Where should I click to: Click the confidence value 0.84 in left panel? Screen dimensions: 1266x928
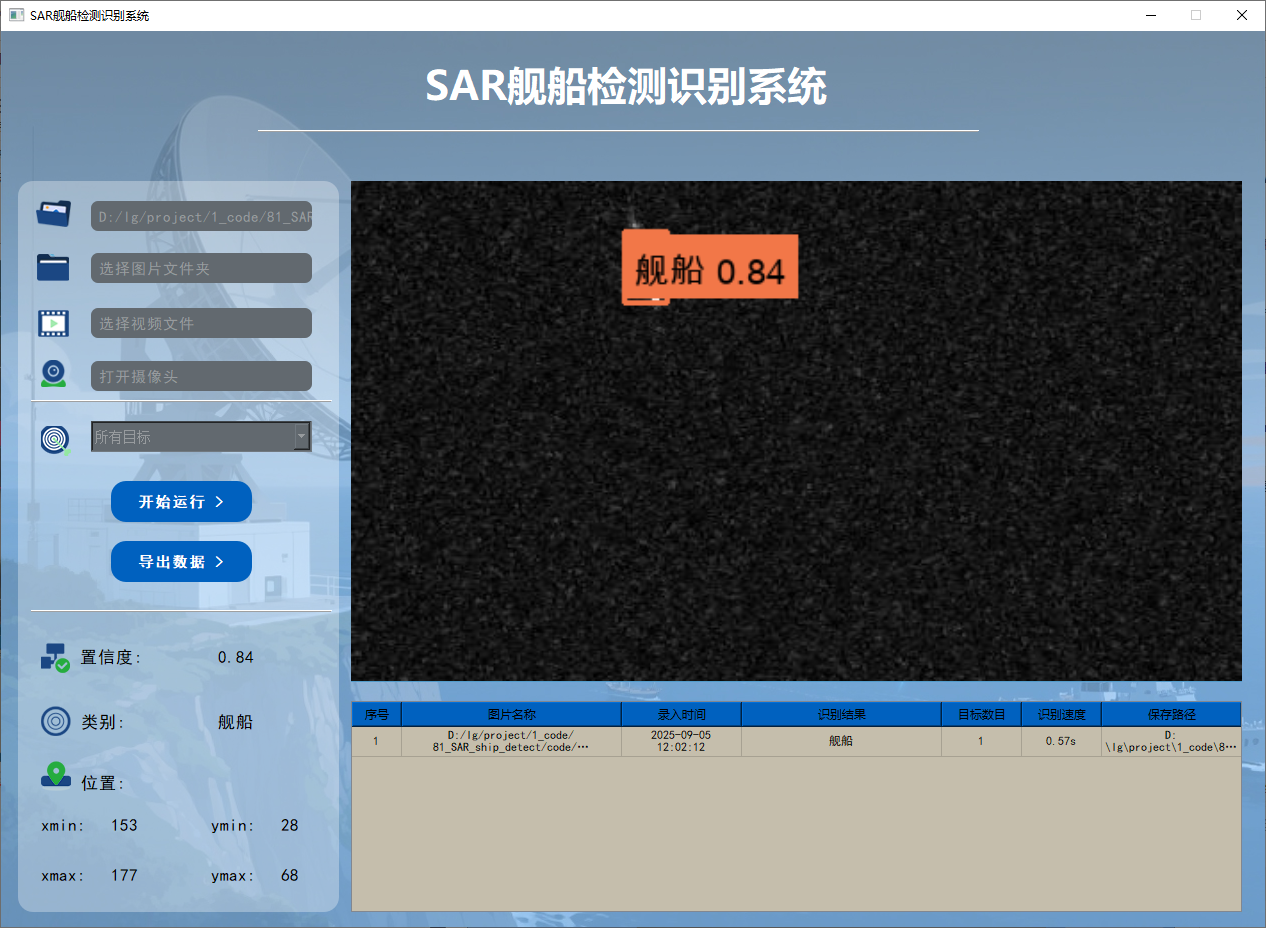236,657
